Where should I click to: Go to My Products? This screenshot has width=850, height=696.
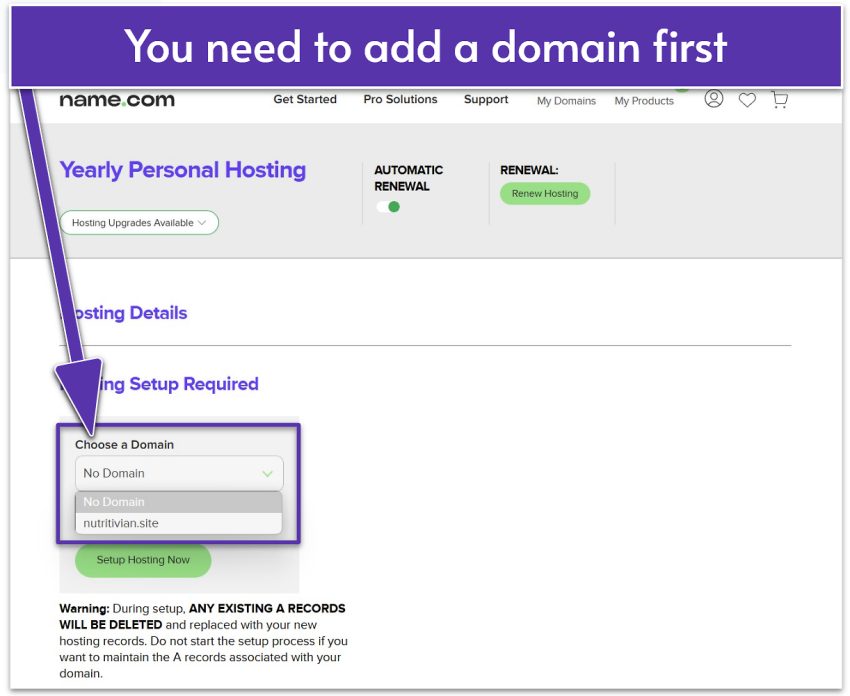point(643,101)
